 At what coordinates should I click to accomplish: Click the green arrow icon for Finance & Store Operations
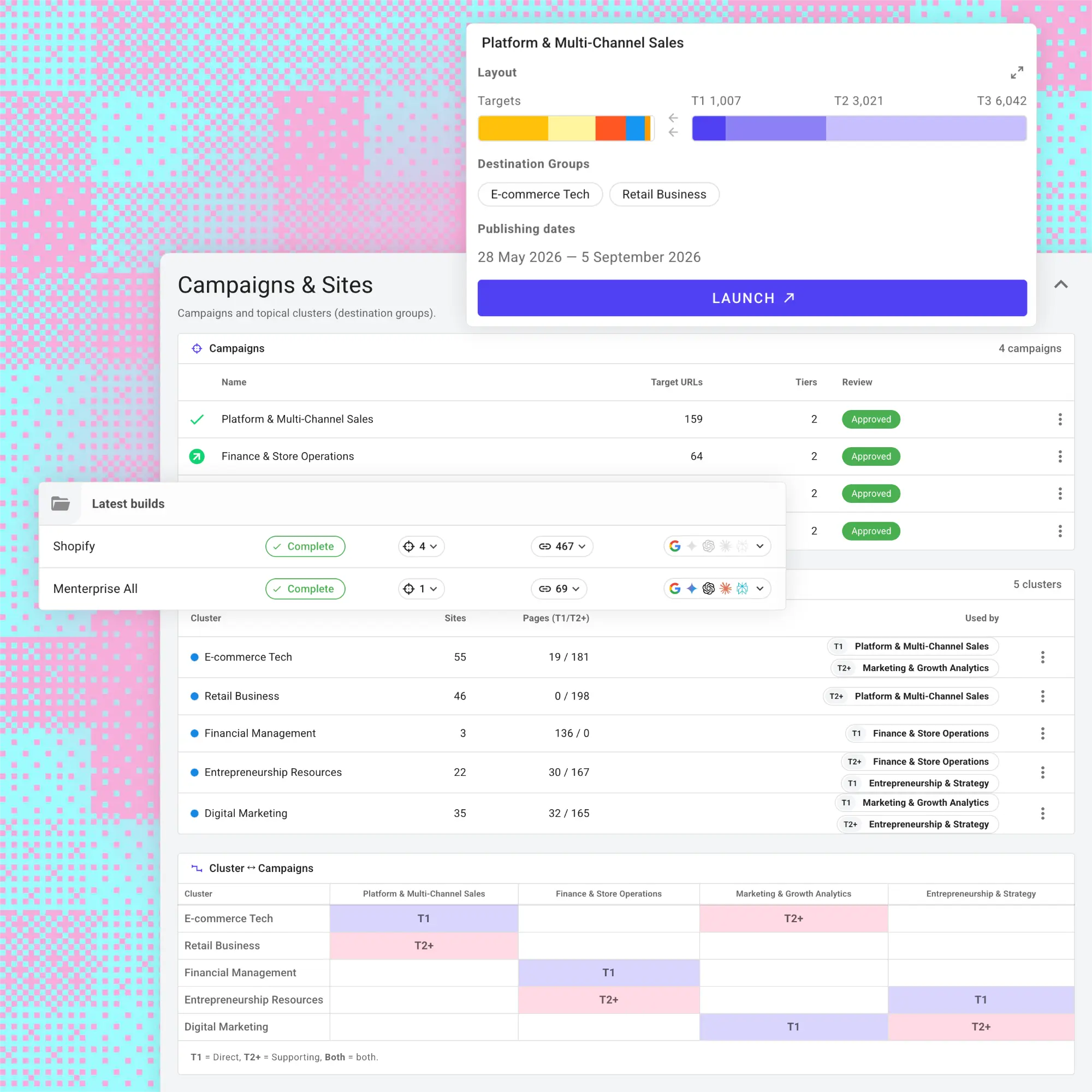[197, 456]
